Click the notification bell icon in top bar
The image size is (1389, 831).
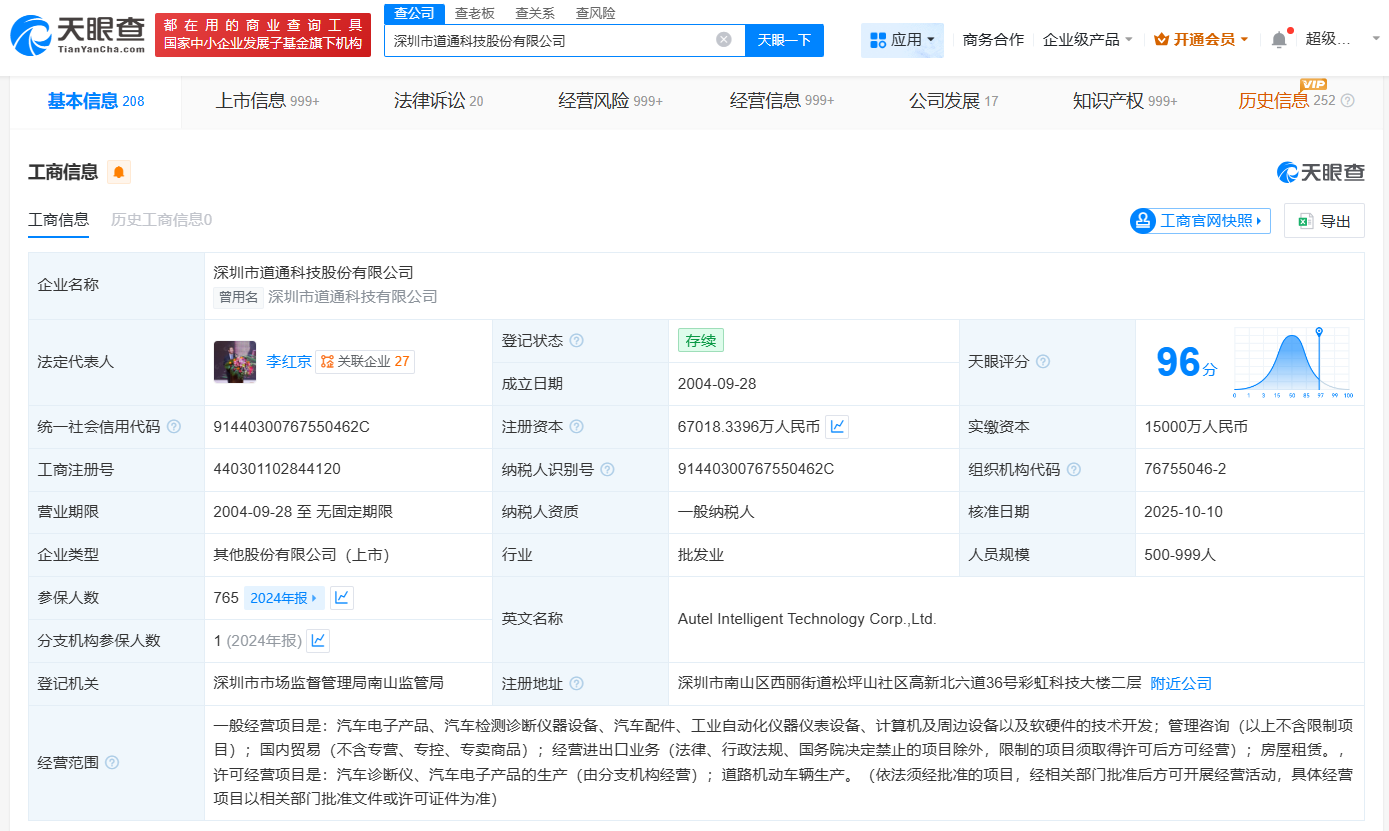click(x=1279, y=37)
